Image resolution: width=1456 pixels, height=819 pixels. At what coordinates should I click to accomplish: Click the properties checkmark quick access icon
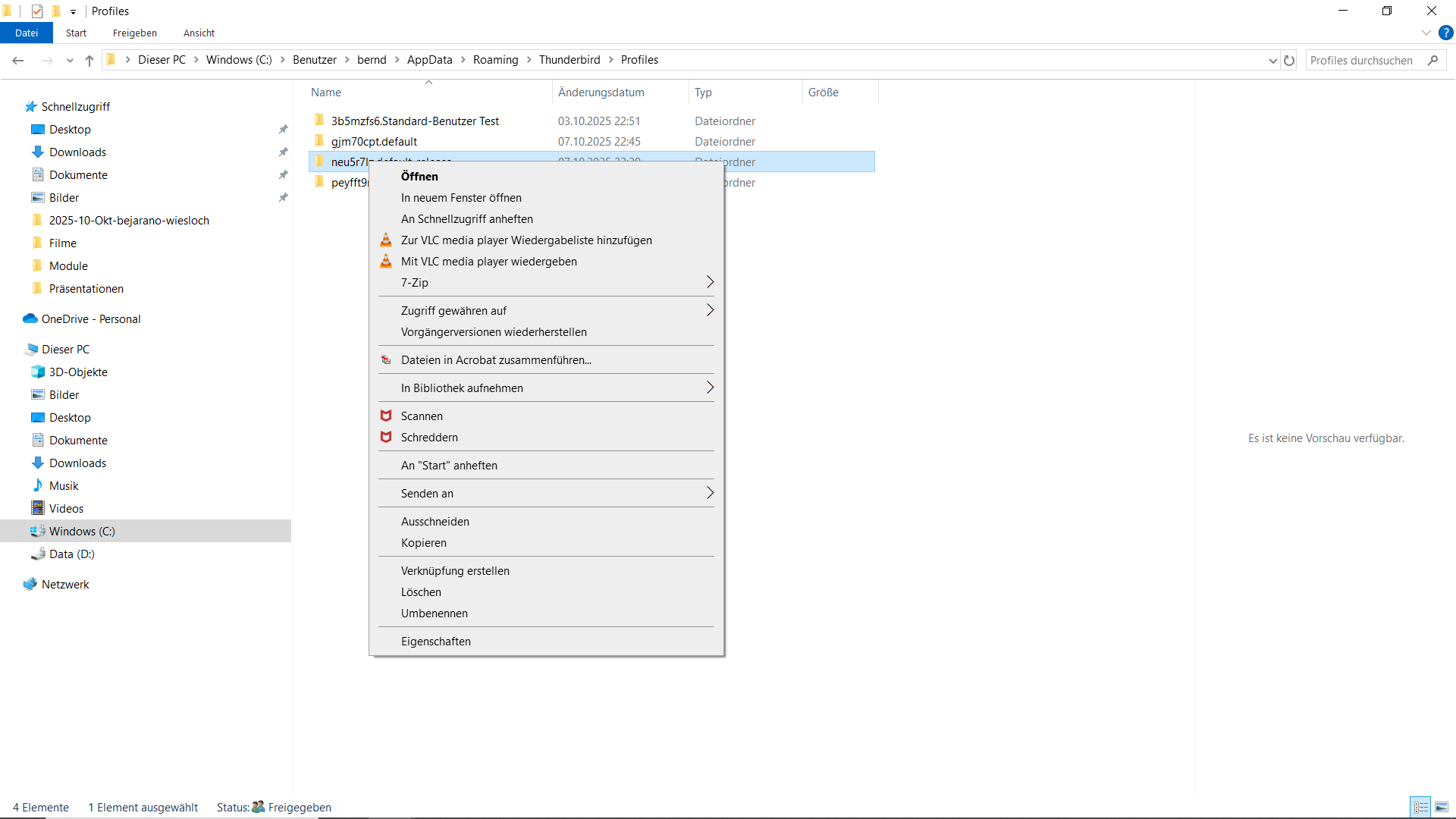37,11
